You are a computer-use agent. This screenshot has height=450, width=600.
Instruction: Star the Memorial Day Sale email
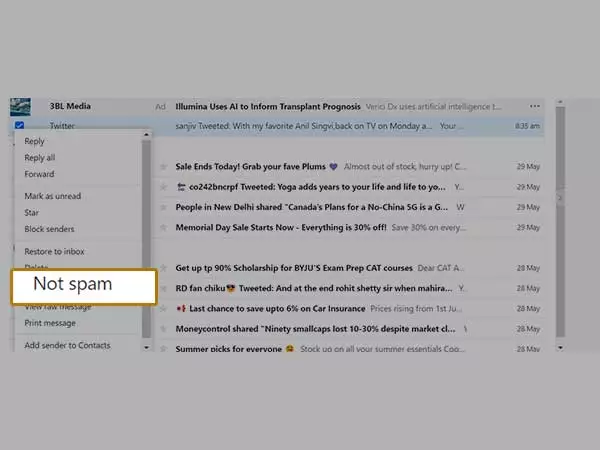point(163,227)
